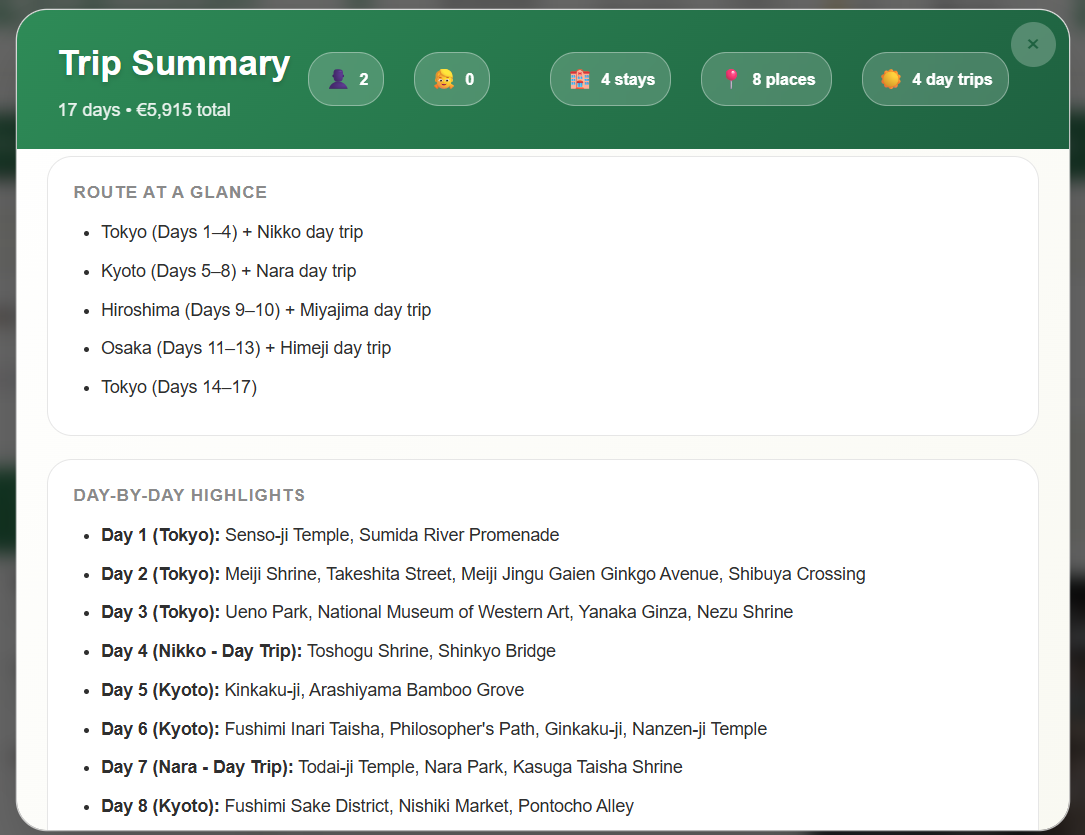This screenshot has height=835, width=1085.
Task: Select the Osaka Days 11–13 route entry
Action: [x=246, y=348]
